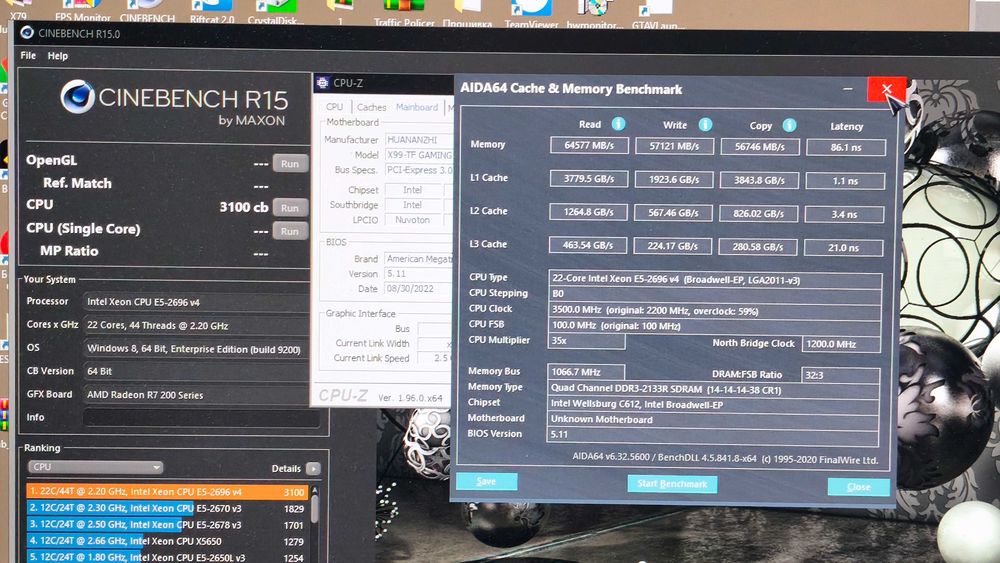Run the CPU benchmark in Cinebench

290,208
